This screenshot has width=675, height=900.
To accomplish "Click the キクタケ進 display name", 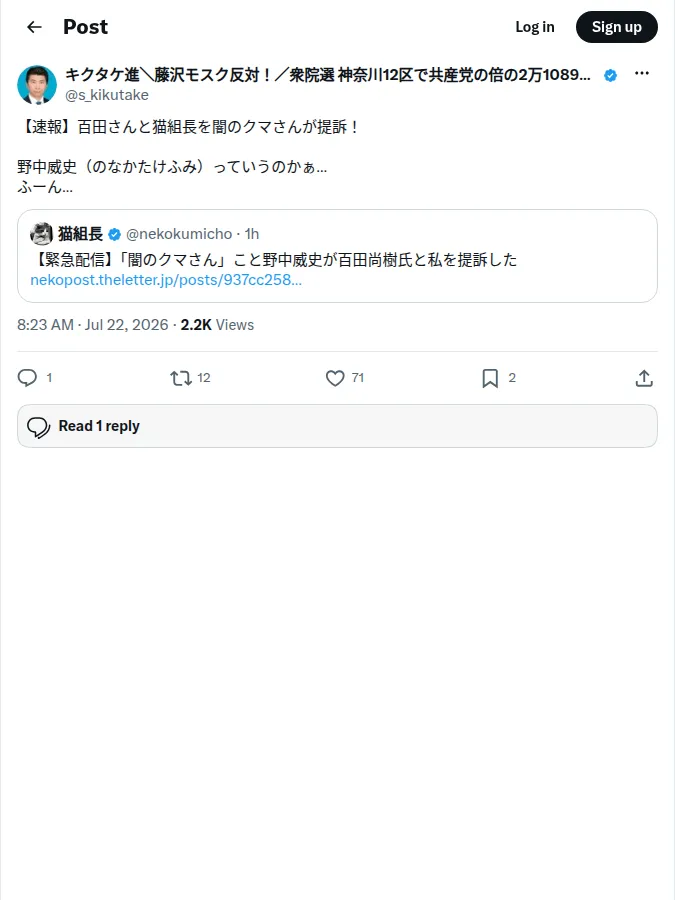I will [328, 75].
